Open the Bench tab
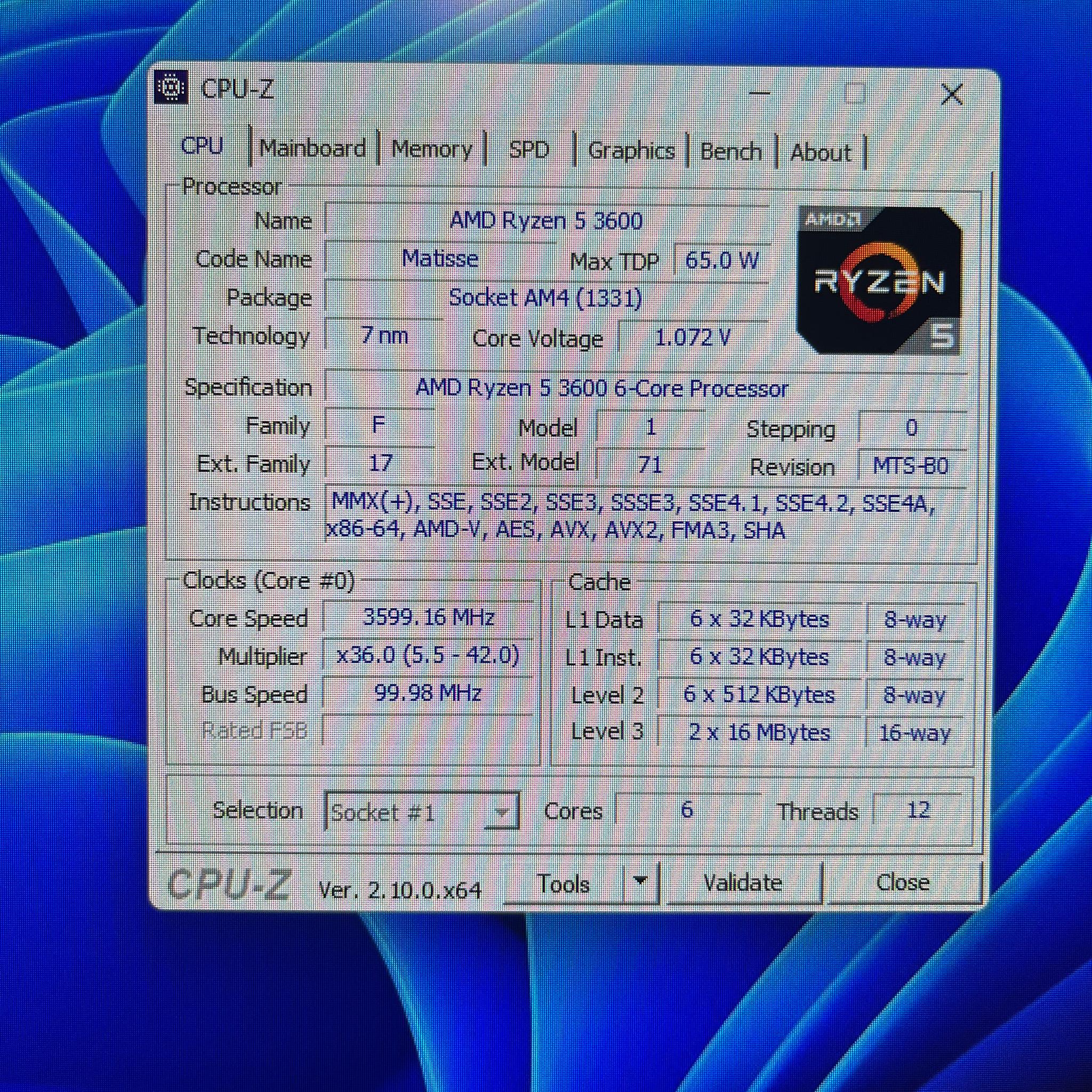 pos(731,152)
